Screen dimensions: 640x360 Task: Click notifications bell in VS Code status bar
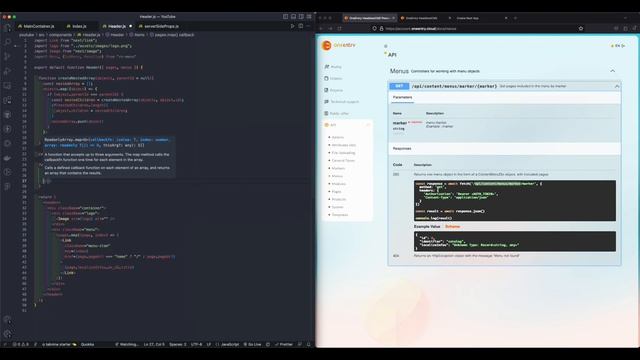pos(309,344)
